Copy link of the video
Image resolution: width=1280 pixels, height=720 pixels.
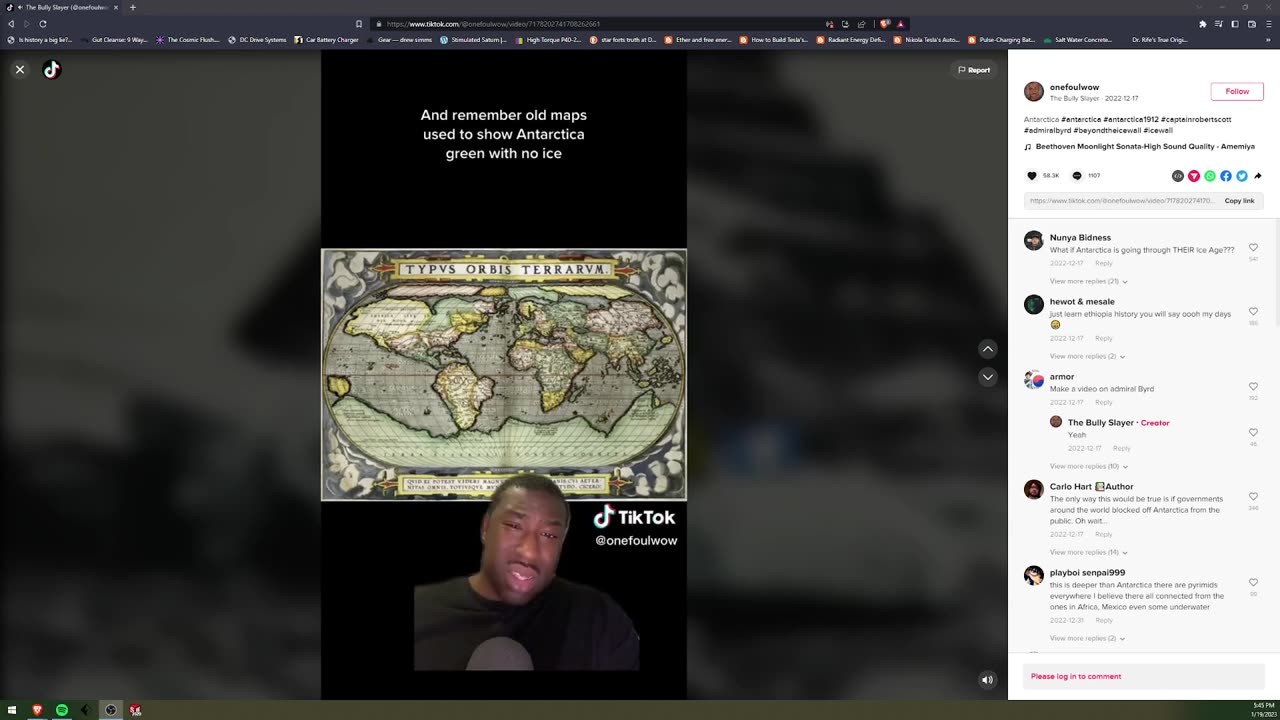[1239, 201]
